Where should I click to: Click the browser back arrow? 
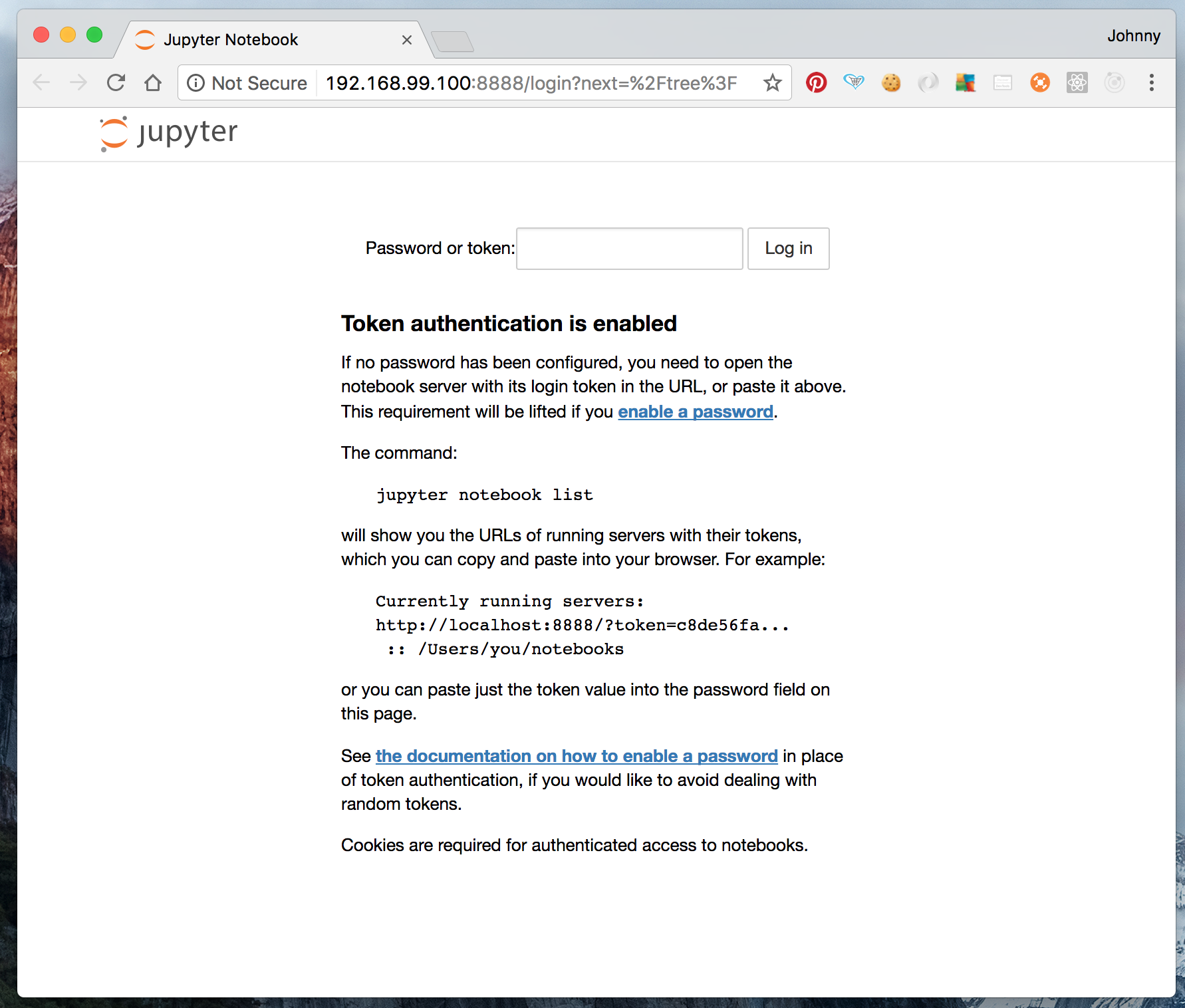point(41,82)
